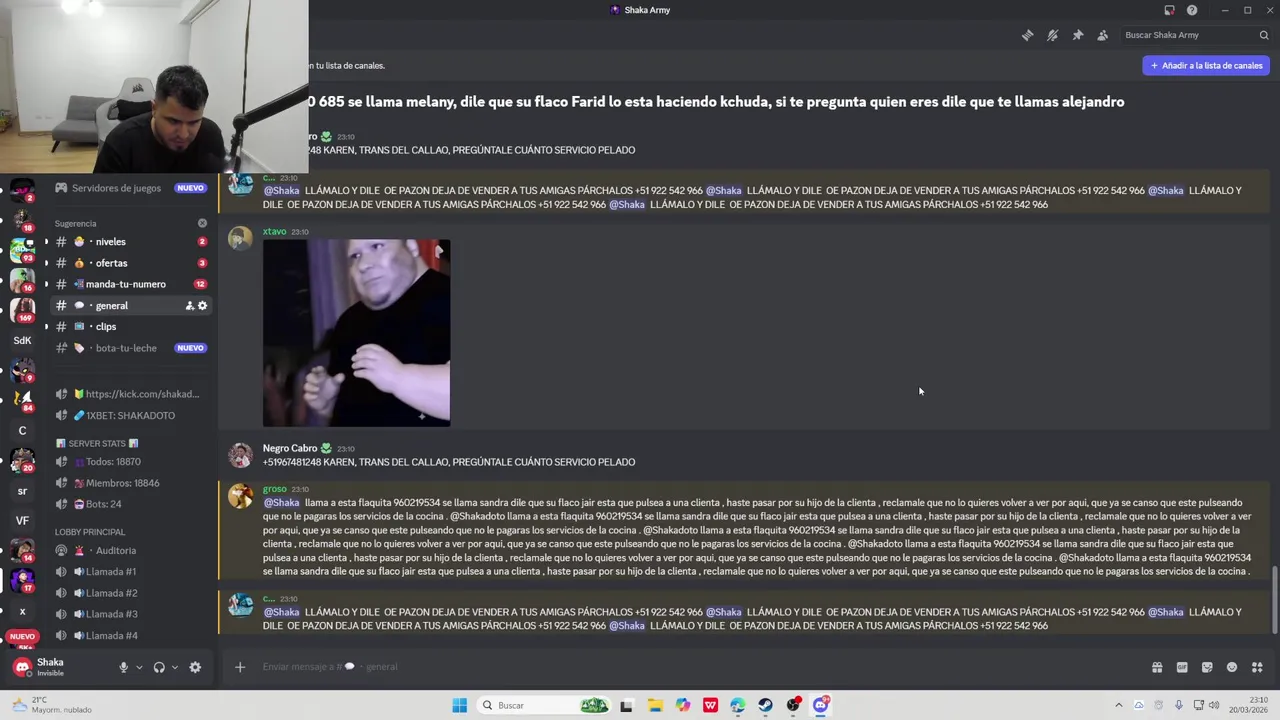The image size is (1280, 720).
Task: Open the clips channel
Action: tap(130, 326)
